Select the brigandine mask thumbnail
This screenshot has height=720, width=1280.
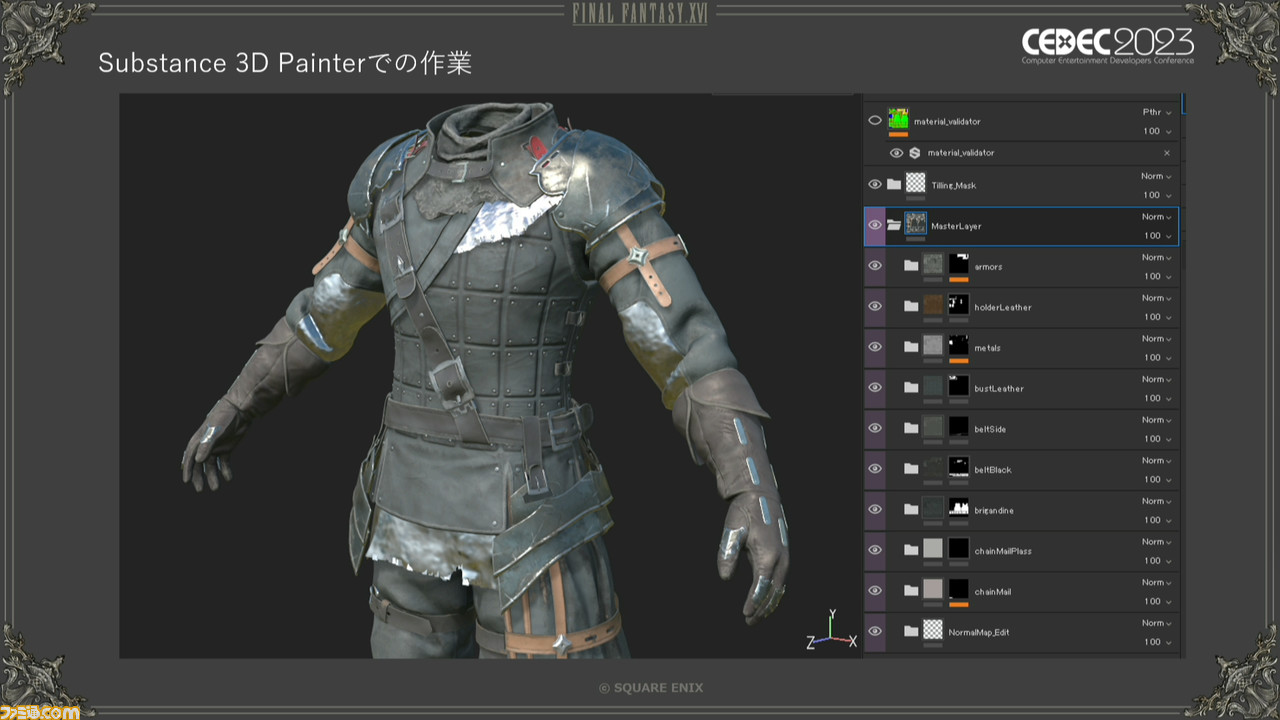coord(959,508)
